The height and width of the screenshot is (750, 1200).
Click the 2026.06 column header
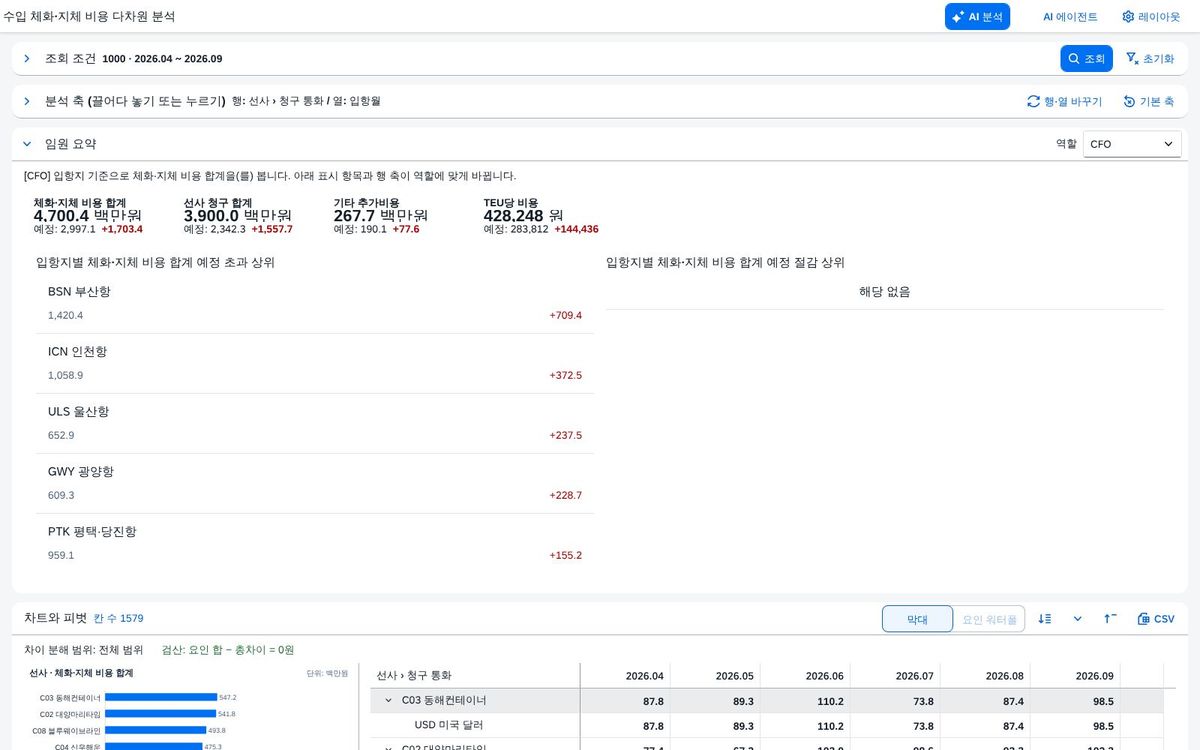pyautogui.click(x=805, y=676)
